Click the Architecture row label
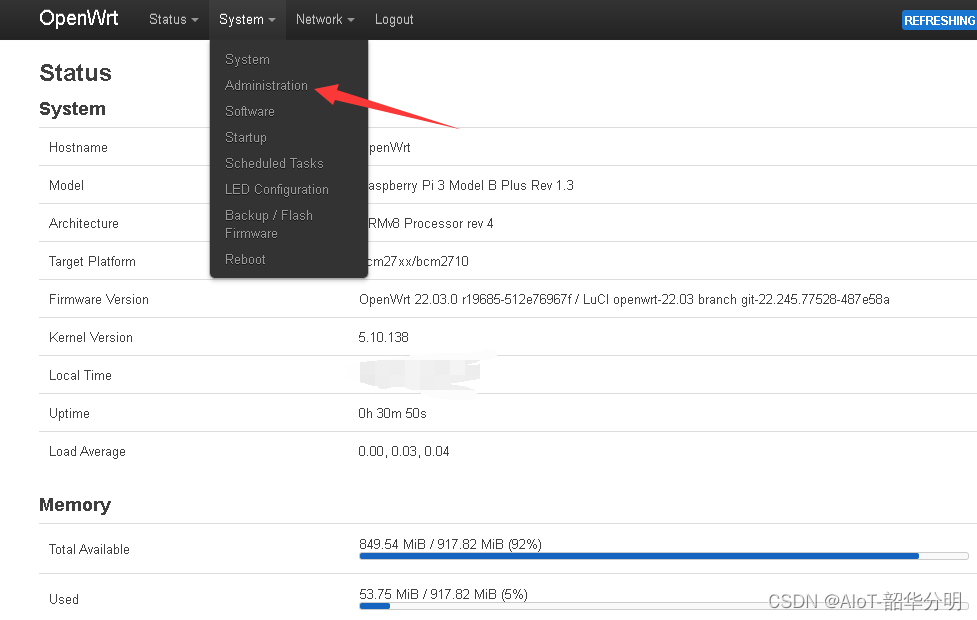Viewport: 977px width, 620px height. [x=83, y=224]
